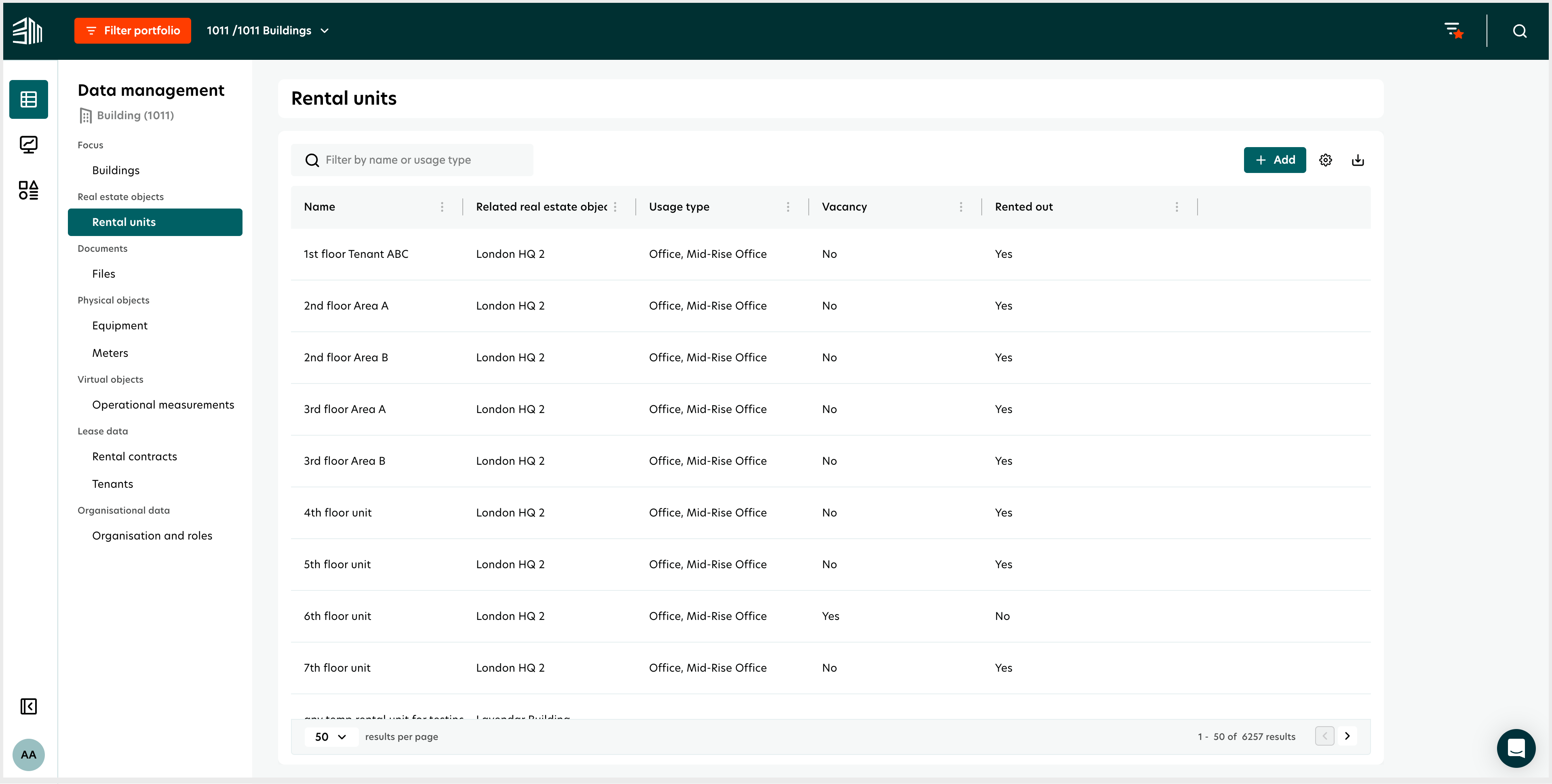Sort by the Vacancy column header
1552x784 pixels.
click(844, 207)
